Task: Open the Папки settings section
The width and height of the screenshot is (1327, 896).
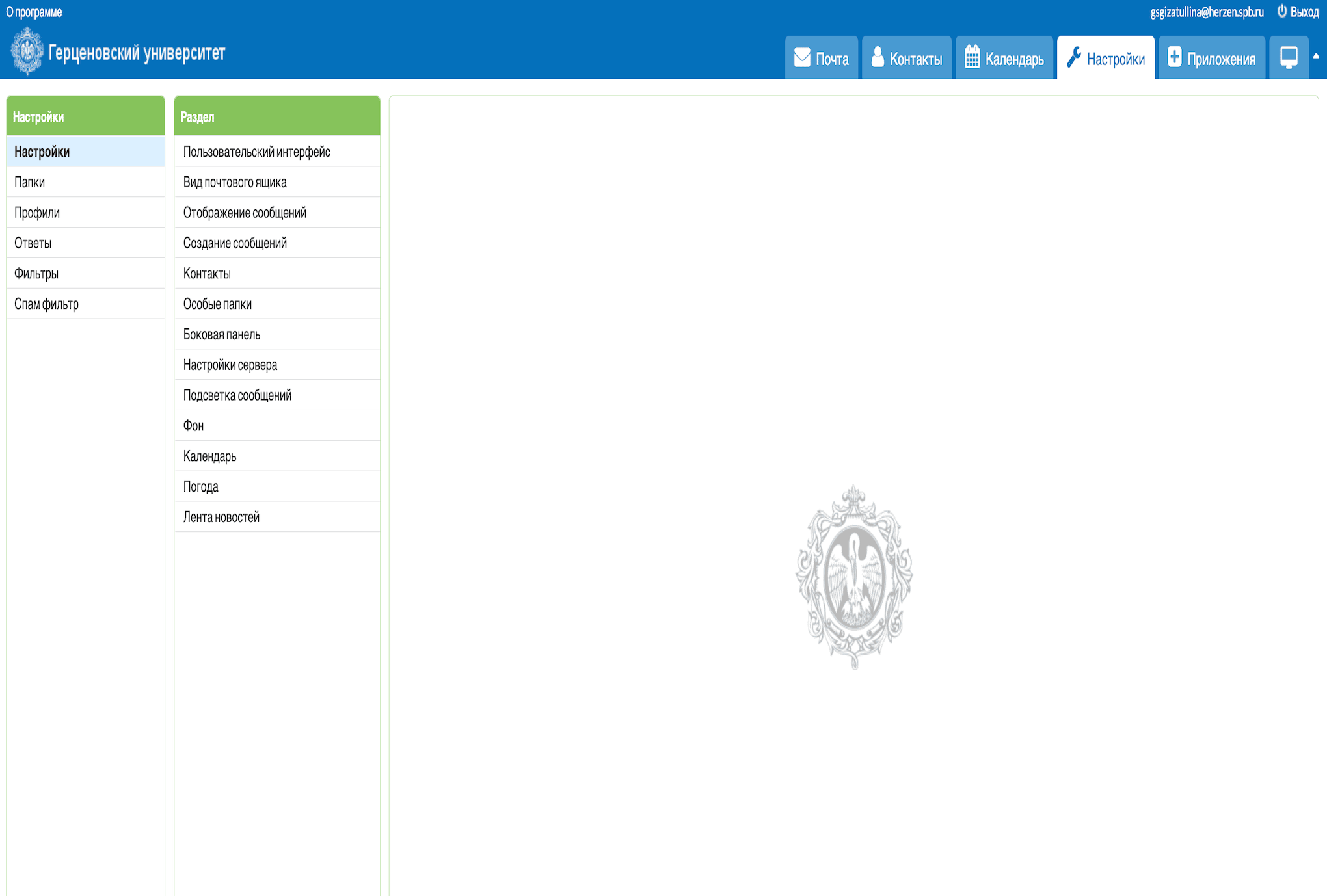Action: tap(31, 181)
